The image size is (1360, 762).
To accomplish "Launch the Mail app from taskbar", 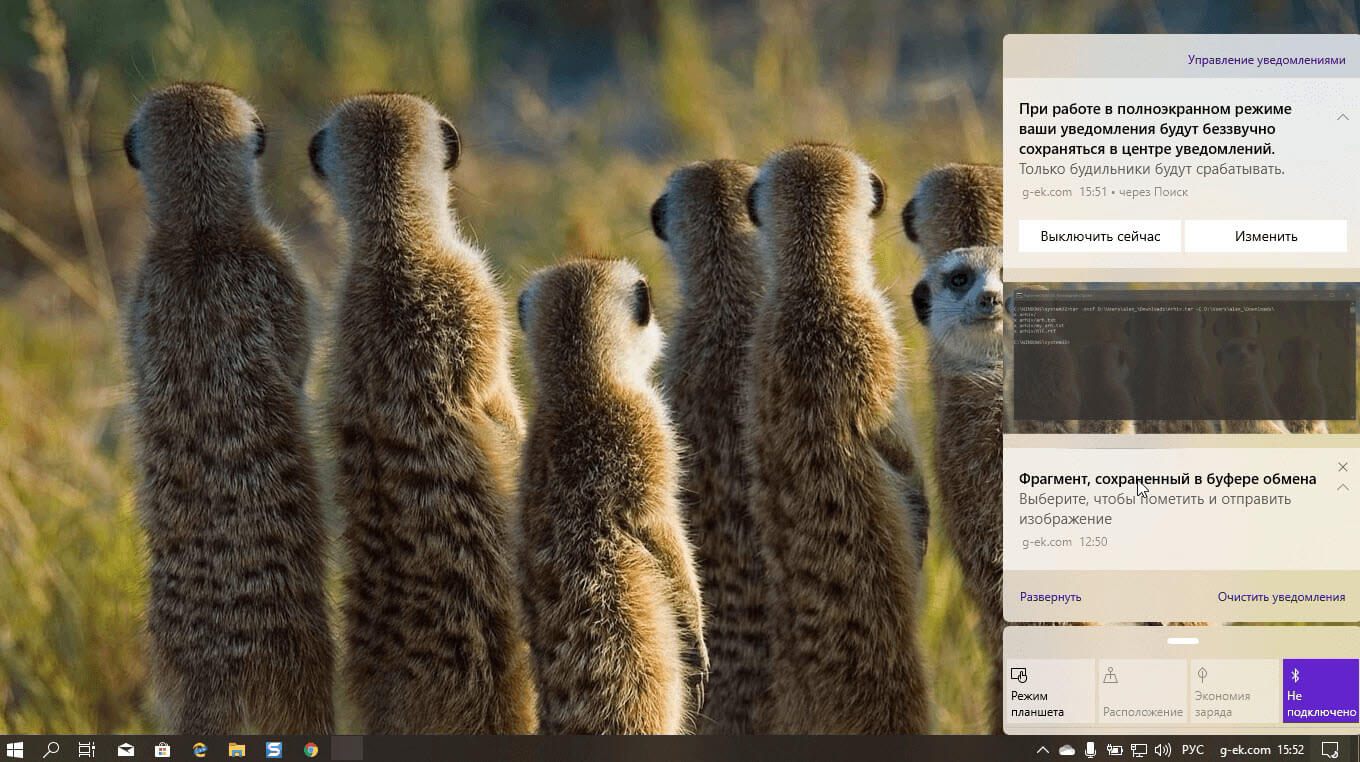I will (126, 749).
